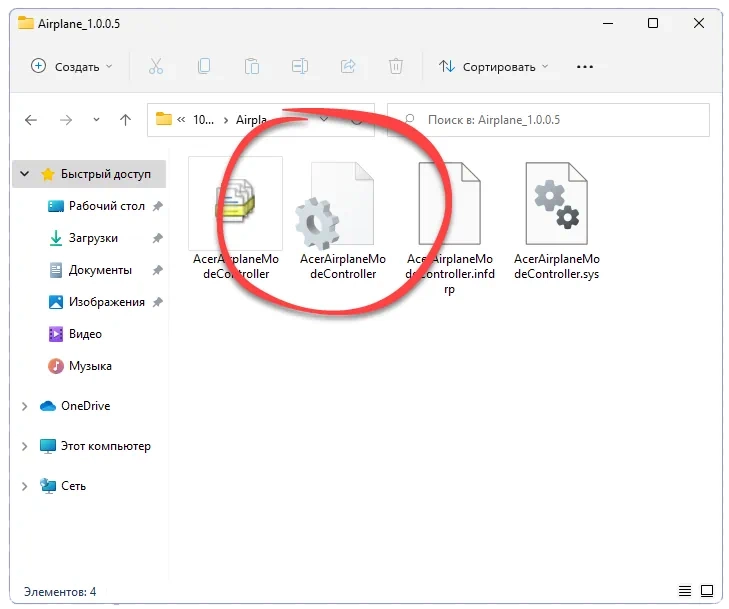Select AcerAirplaneModeController catalog file with yellow icon
The image size is (729, 609).
(x=236, y=220)
